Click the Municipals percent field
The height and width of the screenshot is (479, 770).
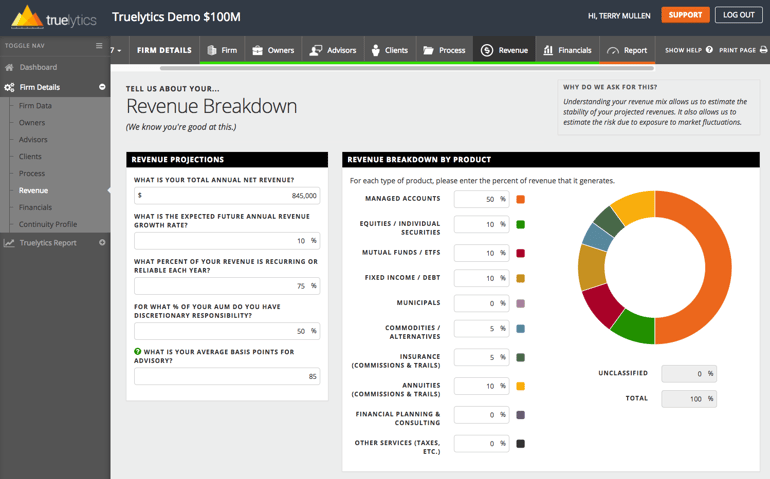coord(481,303)
